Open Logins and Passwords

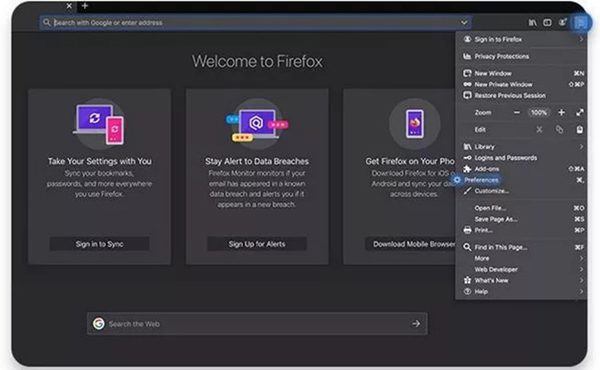pos(521,158)
